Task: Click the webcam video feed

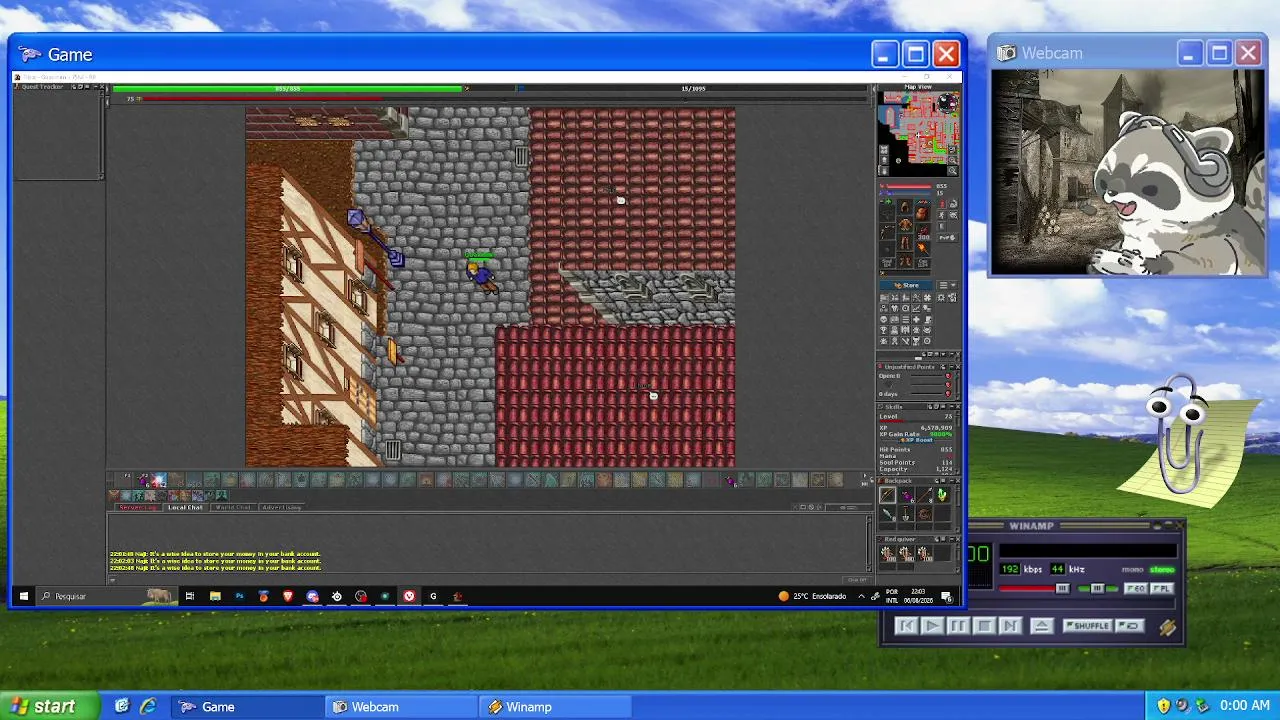Action: (1128, 172)
